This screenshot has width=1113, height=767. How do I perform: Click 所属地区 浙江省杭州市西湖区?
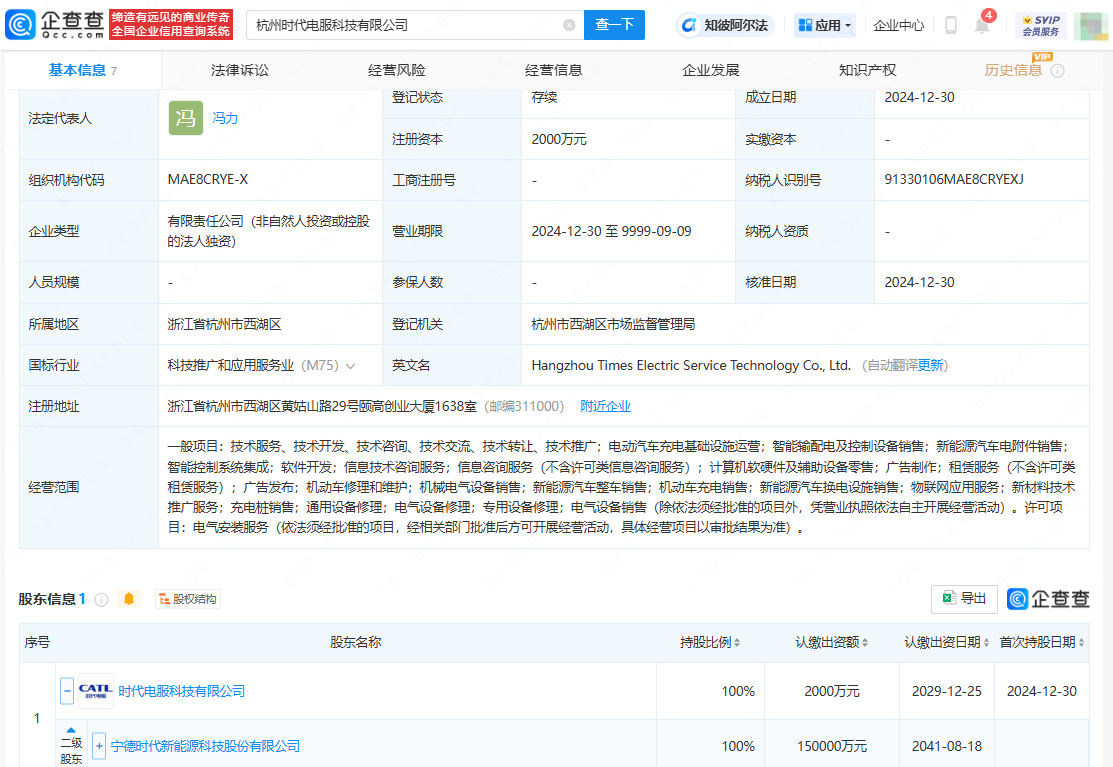[x=224, y=324]
